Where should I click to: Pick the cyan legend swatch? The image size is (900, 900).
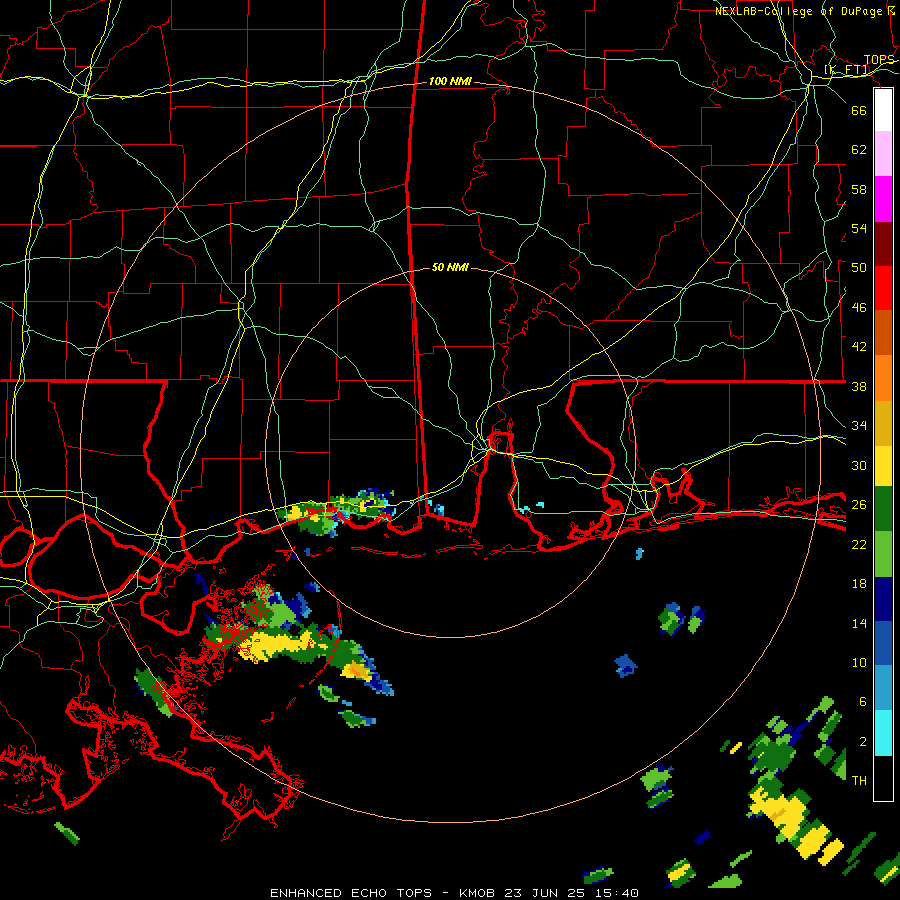click(883, 732)
